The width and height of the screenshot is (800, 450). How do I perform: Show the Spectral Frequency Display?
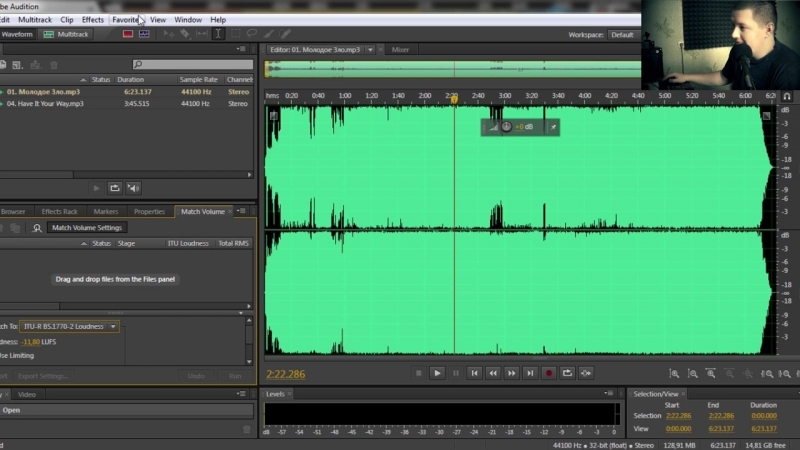[128, 34]
